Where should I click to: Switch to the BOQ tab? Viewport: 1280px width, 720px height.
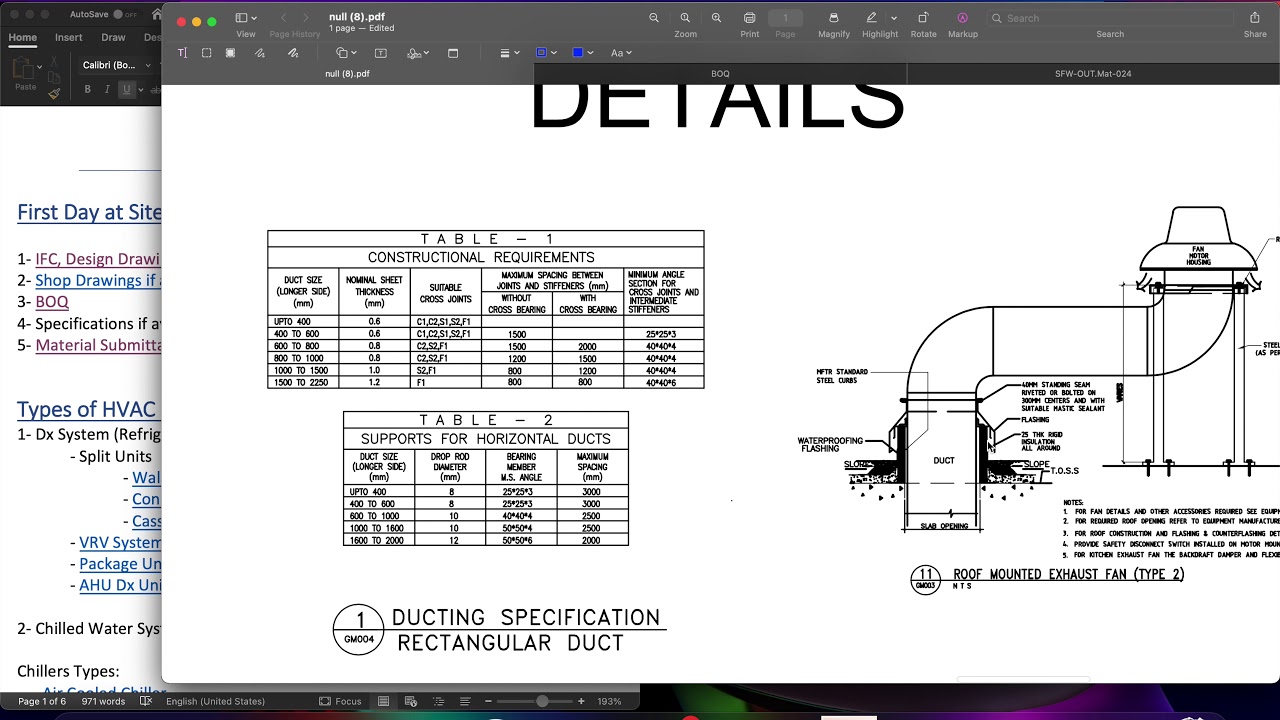click(720, 74)
